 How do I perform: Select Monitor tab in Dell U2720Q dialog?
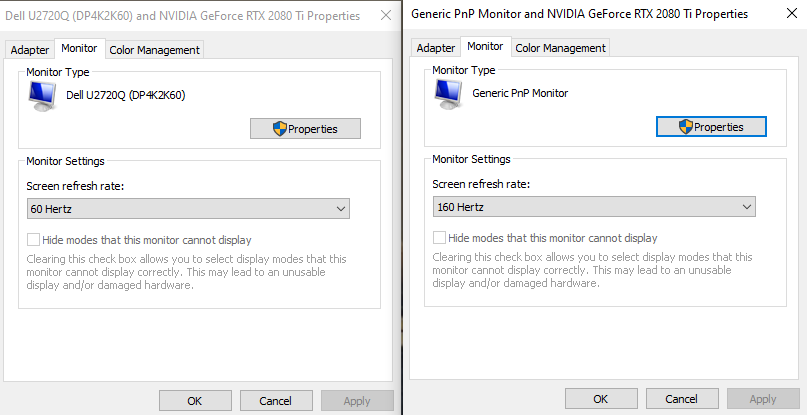(x=79, y=48)
